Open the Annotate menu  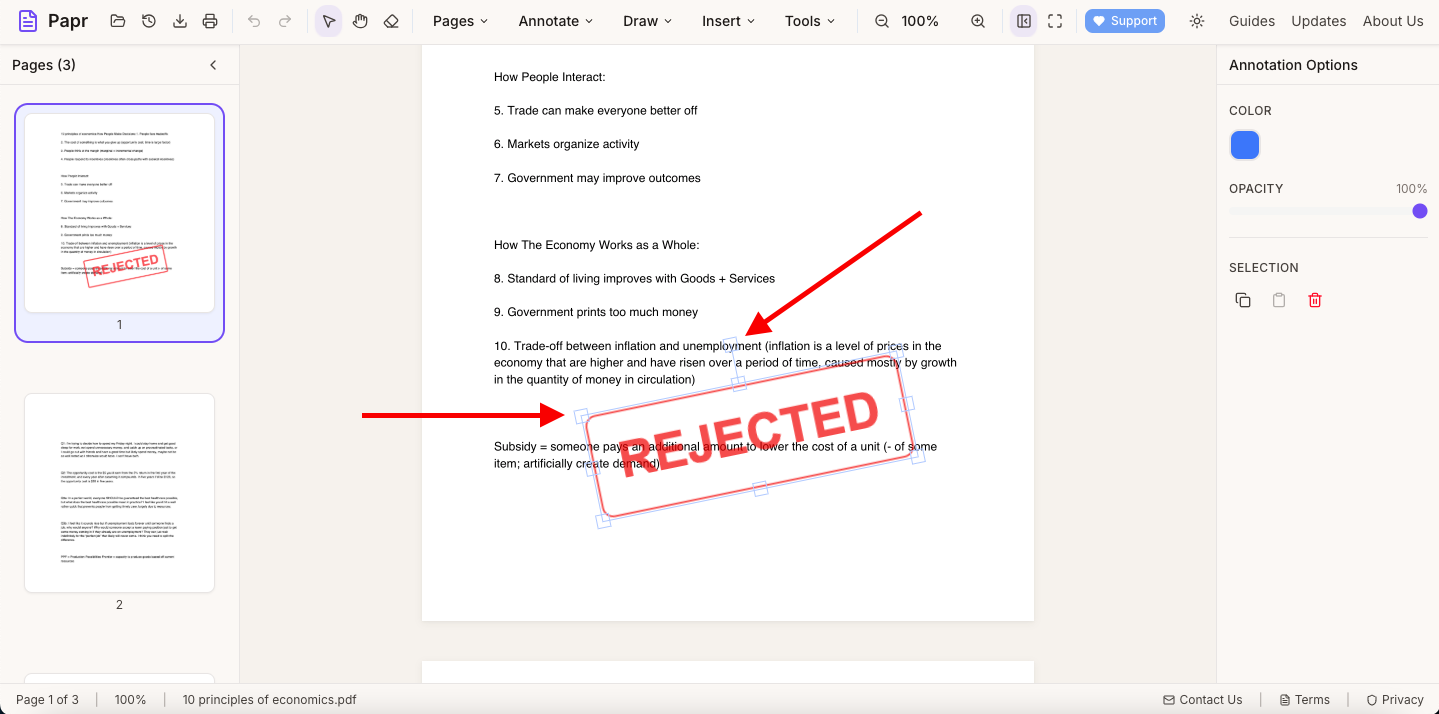(555, 20)
